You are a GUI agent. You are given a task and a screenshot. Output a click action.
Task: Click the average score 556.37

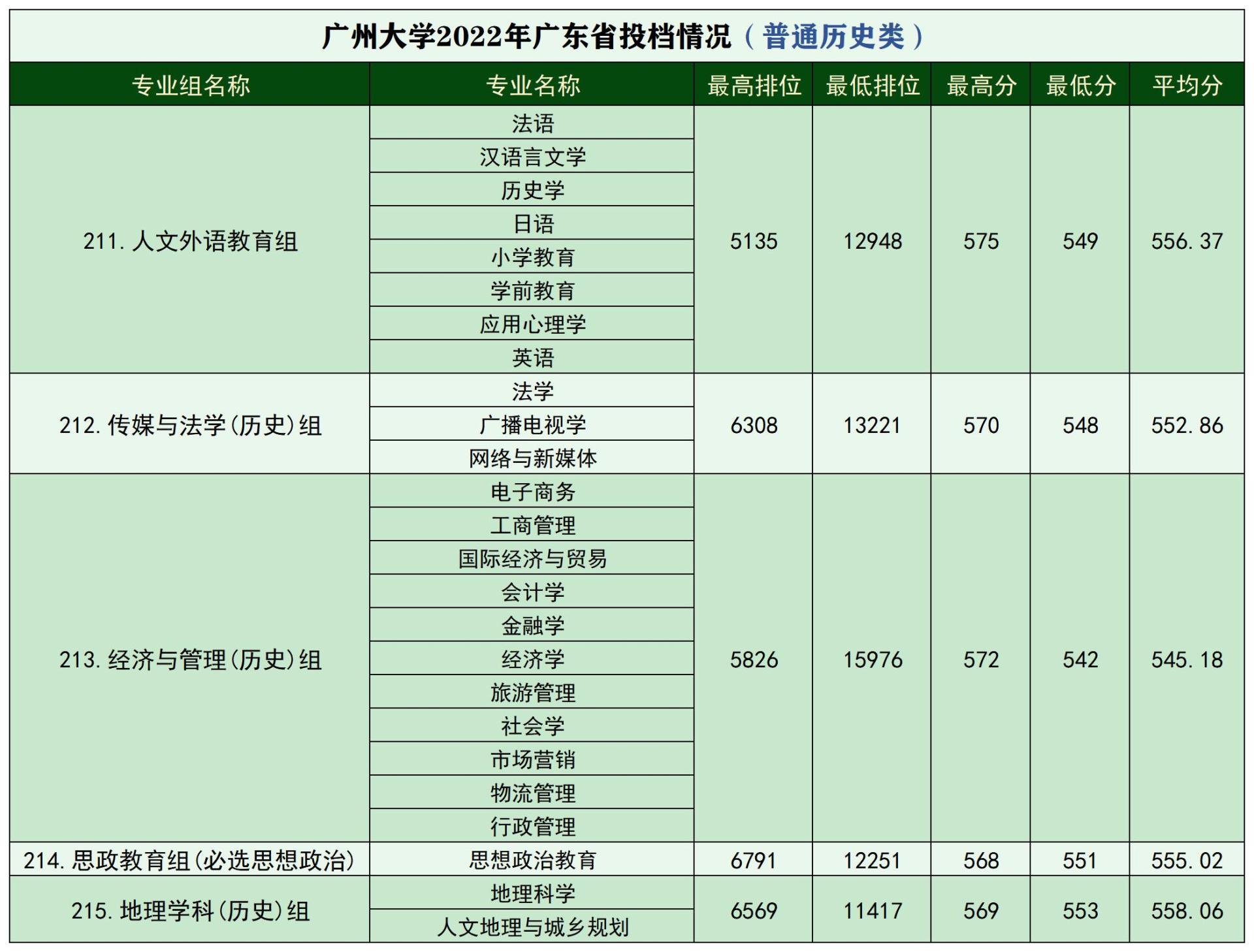pos(1187,241)
